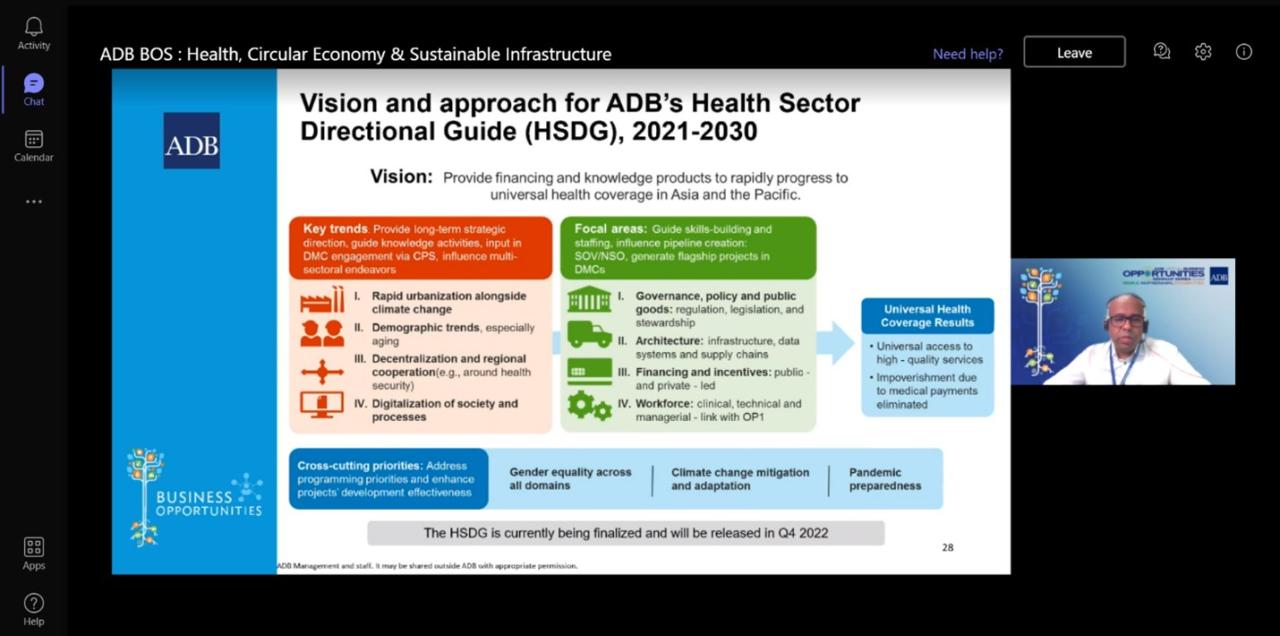Click 'Impoverishment due to medical payments eliminated' text

point(927,391)
